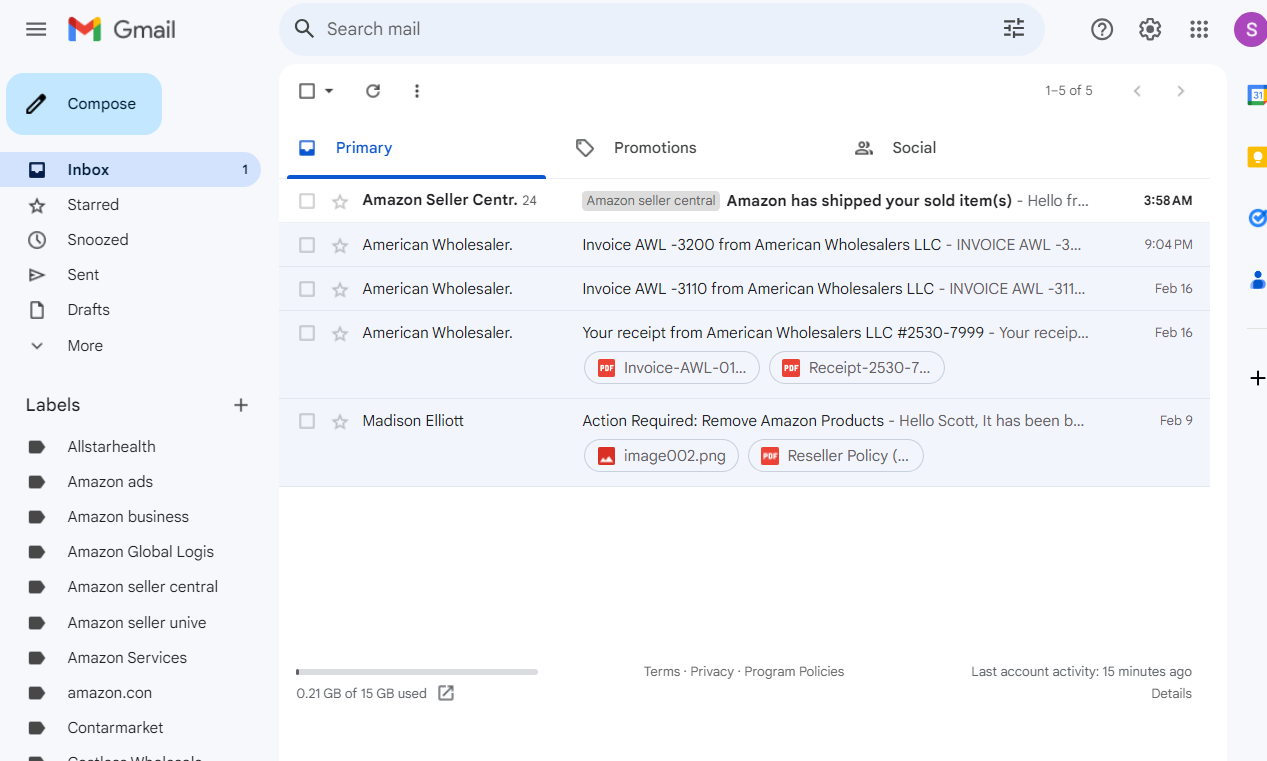This screenshot has height=761, width=1267.
Task: Open Reseller Policy PDF attachment
Action: [836, 456]
